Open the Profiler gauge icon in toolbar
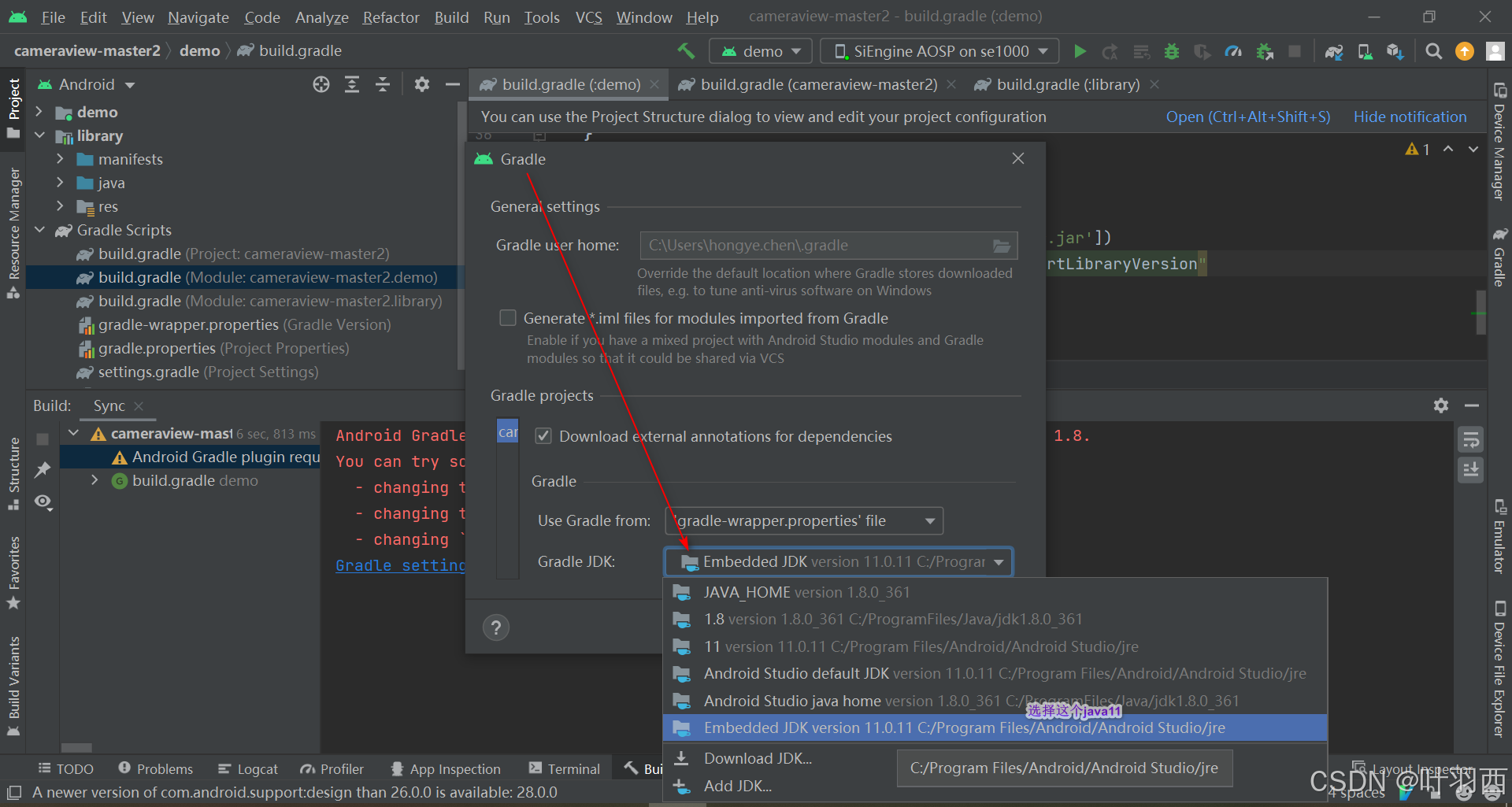The width and height of the screenshot is (1512, 807). pyautogui.click(x=1233, y=51)
